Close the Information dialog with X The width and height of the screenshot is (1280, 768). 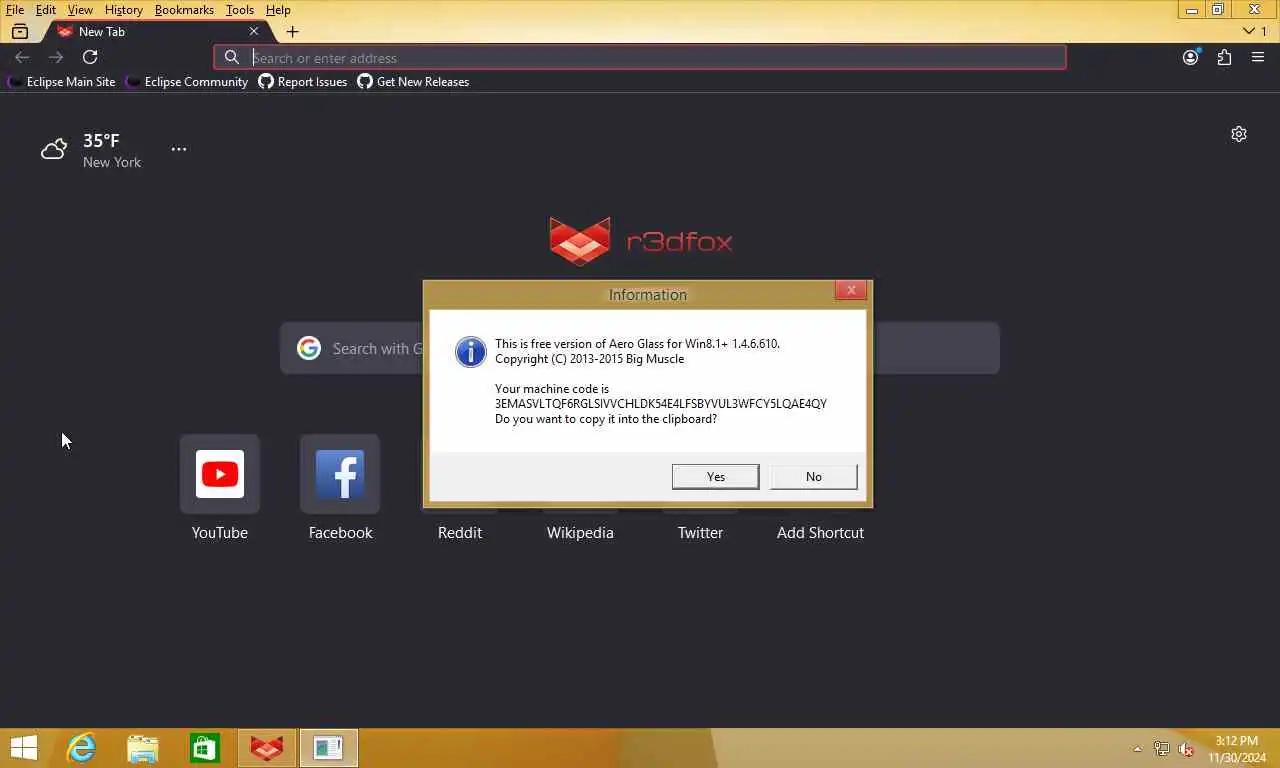pos(851,290)
